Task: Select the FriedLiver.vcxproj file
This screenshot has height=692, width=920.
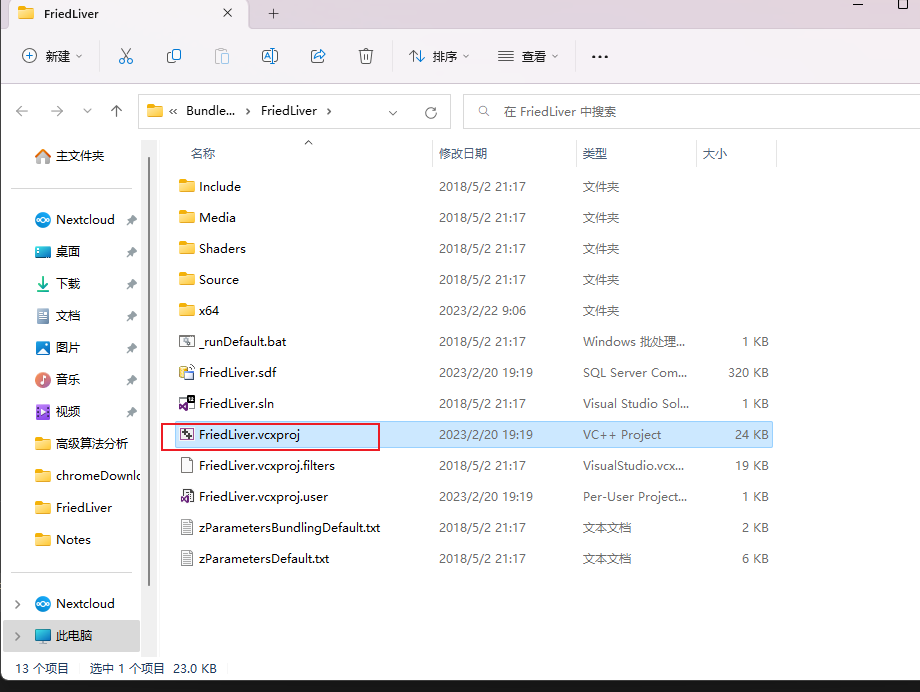Action: [474, 435]
